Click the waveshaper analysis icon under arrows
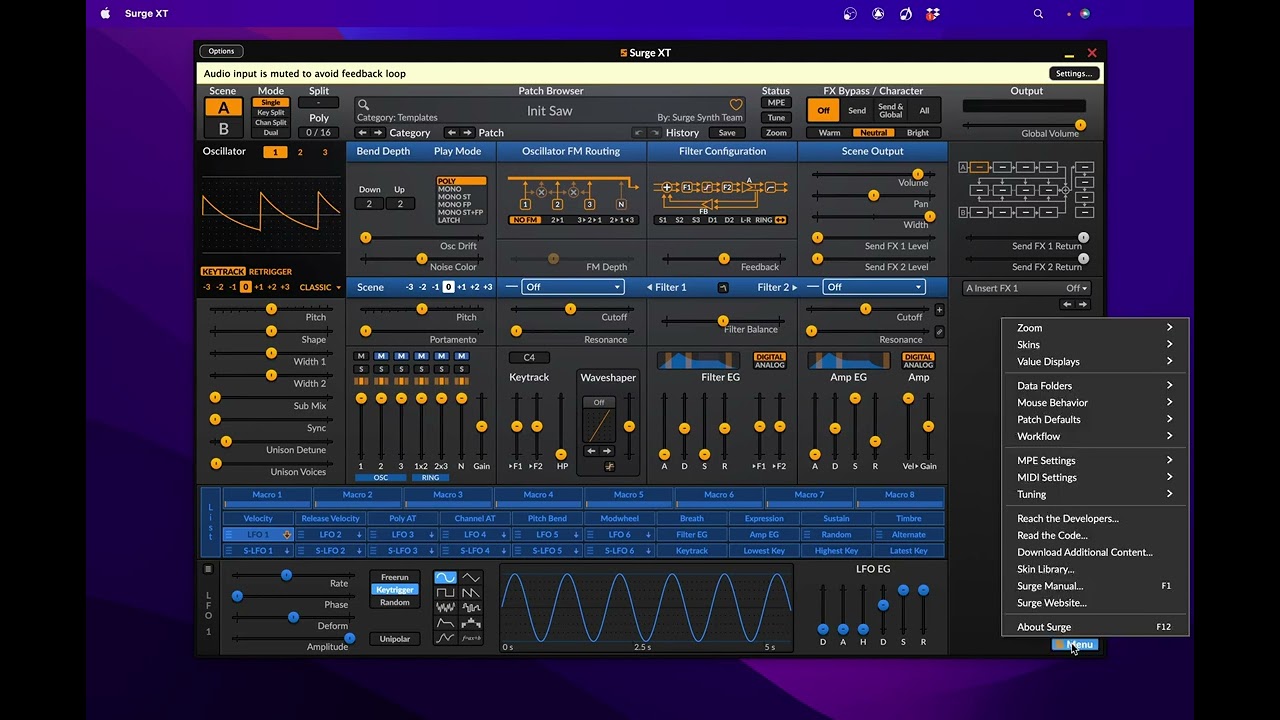Viewport: 1280px width, 720px height. [609, 467]
